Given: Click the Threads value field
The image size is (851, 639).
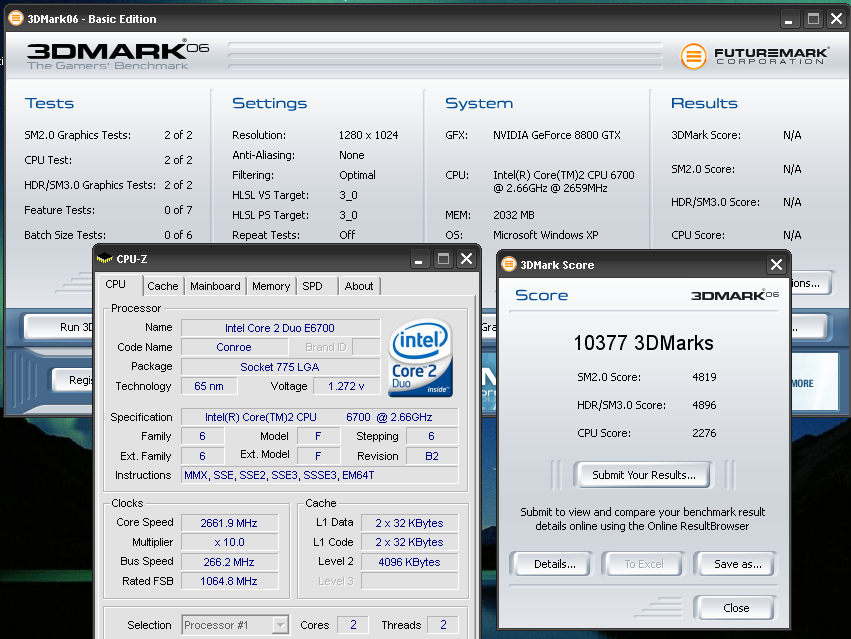Looking at the screenshot, I should point(443,625).
